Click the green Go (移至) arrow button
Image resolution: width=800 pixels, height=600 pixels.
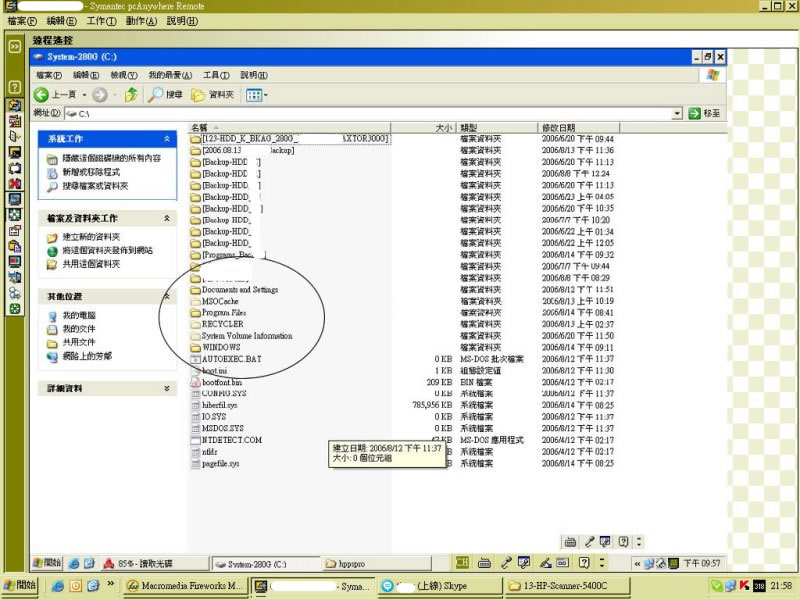(x=704, y=114)
